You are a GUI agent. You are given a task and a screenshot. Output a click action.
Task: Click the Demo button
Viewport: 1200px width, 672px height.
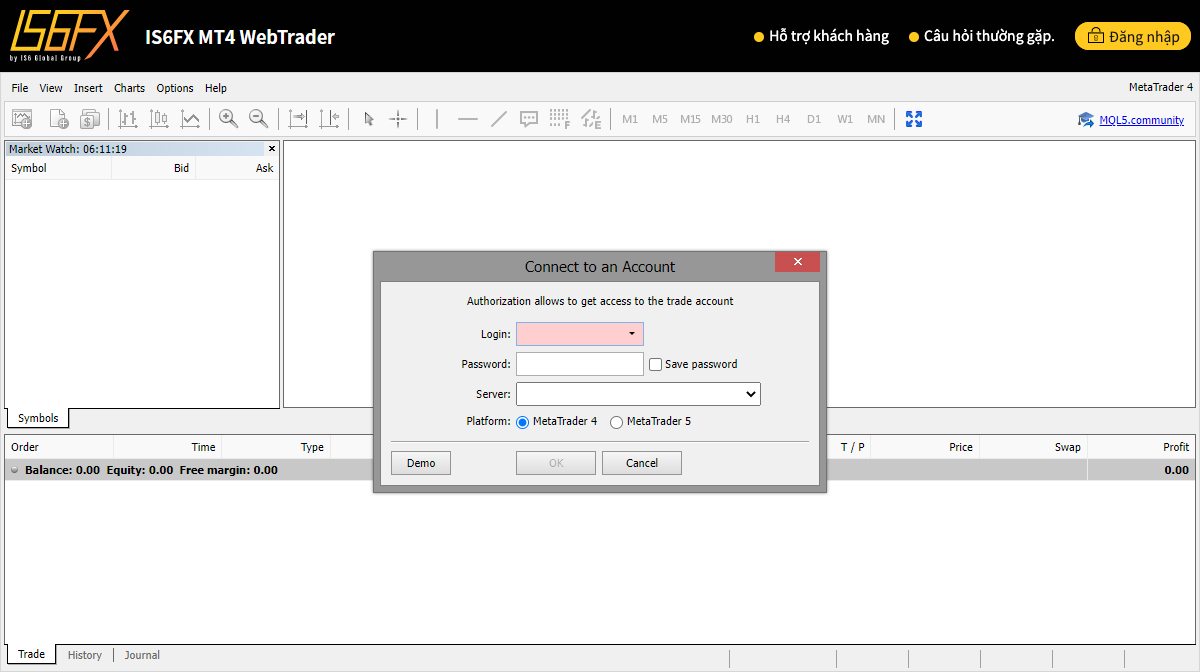(x=421, y=463)
